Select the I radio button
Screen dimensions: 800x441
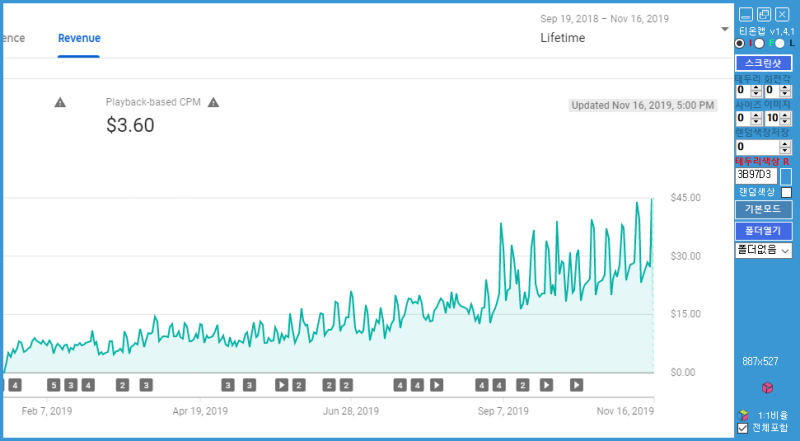[x=740, y=43]
